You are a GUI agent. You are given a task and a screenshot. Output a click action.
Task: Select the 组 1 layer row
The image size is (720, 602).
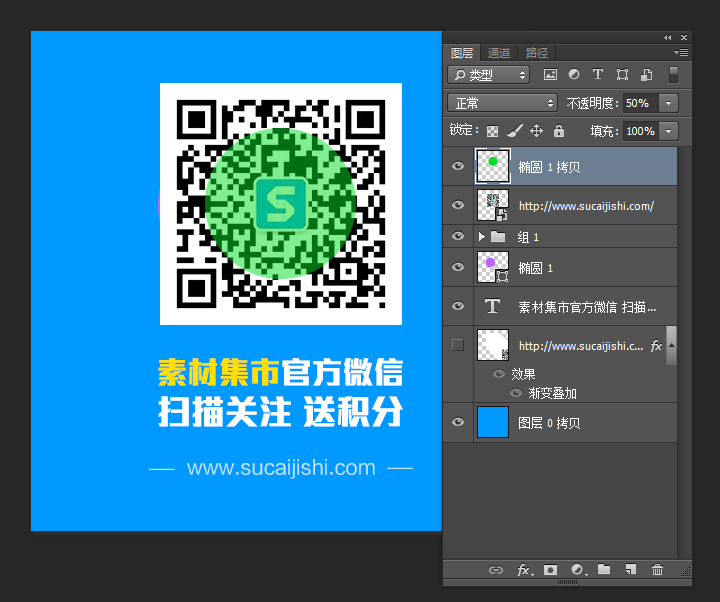pyautogui.click(x=560, y=236)
